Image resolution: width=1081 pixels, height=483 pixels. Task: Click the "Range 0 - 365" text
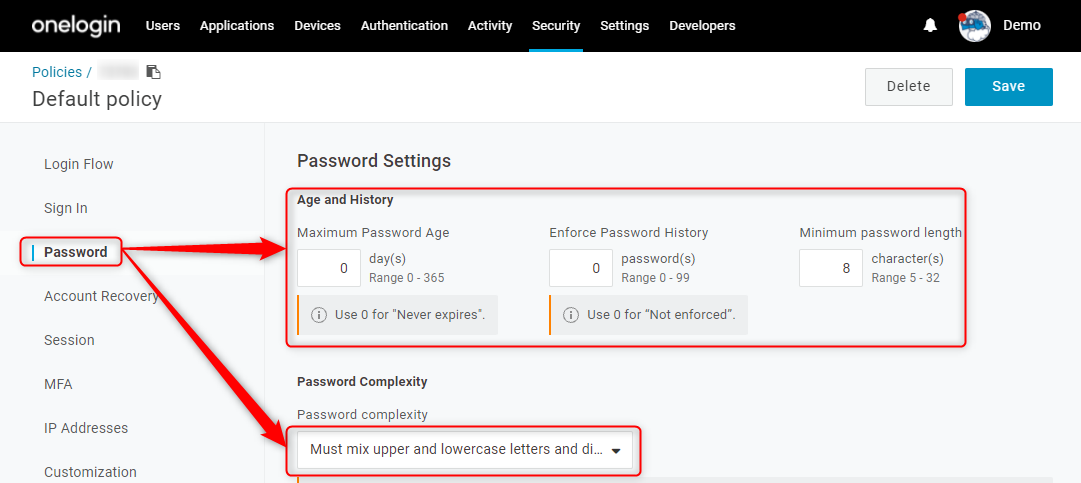click(407, 278)
